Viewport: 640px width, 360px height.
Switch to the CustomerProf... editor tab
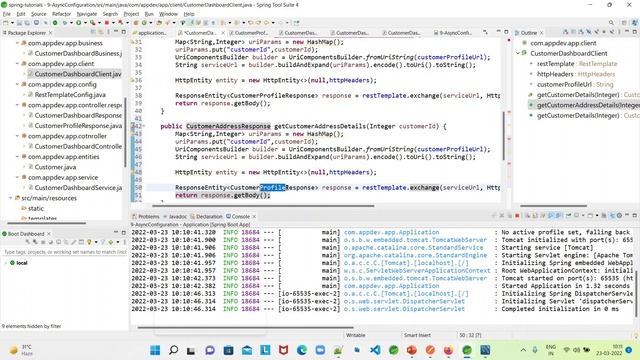pos(249,33)
